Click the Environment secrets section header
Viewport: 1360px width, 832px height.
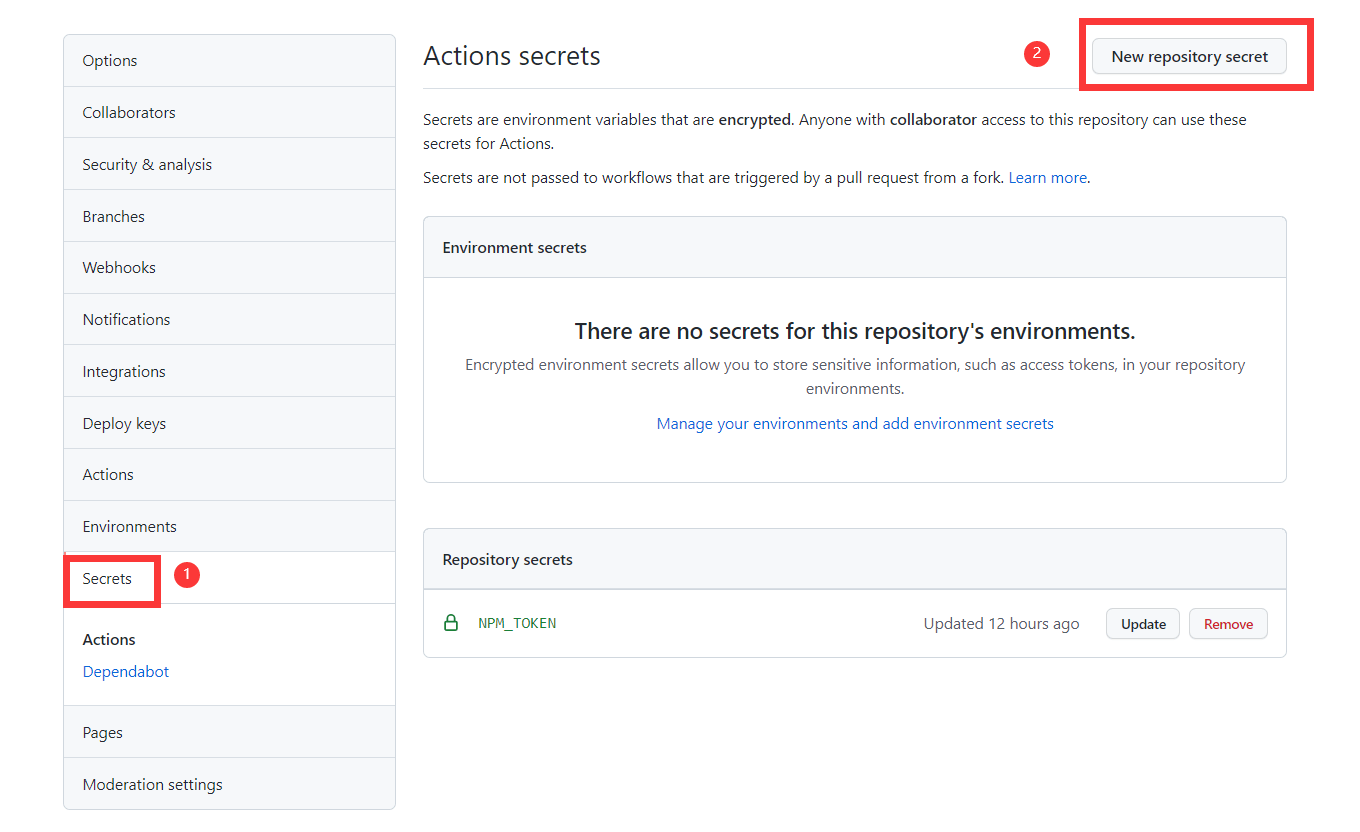click(515, 247)
